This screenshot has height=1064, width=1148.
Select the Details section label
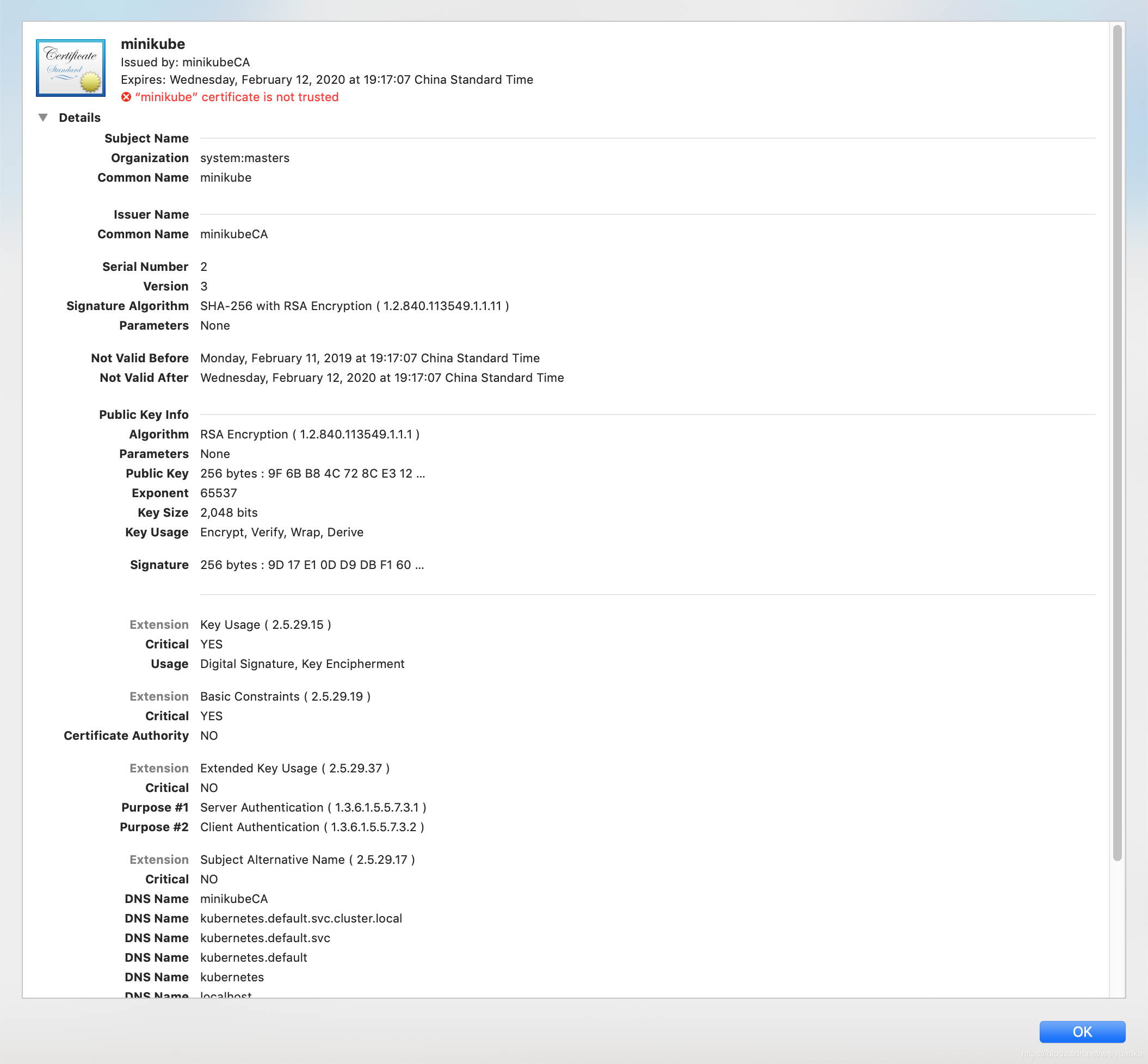(x=79, y=118)
